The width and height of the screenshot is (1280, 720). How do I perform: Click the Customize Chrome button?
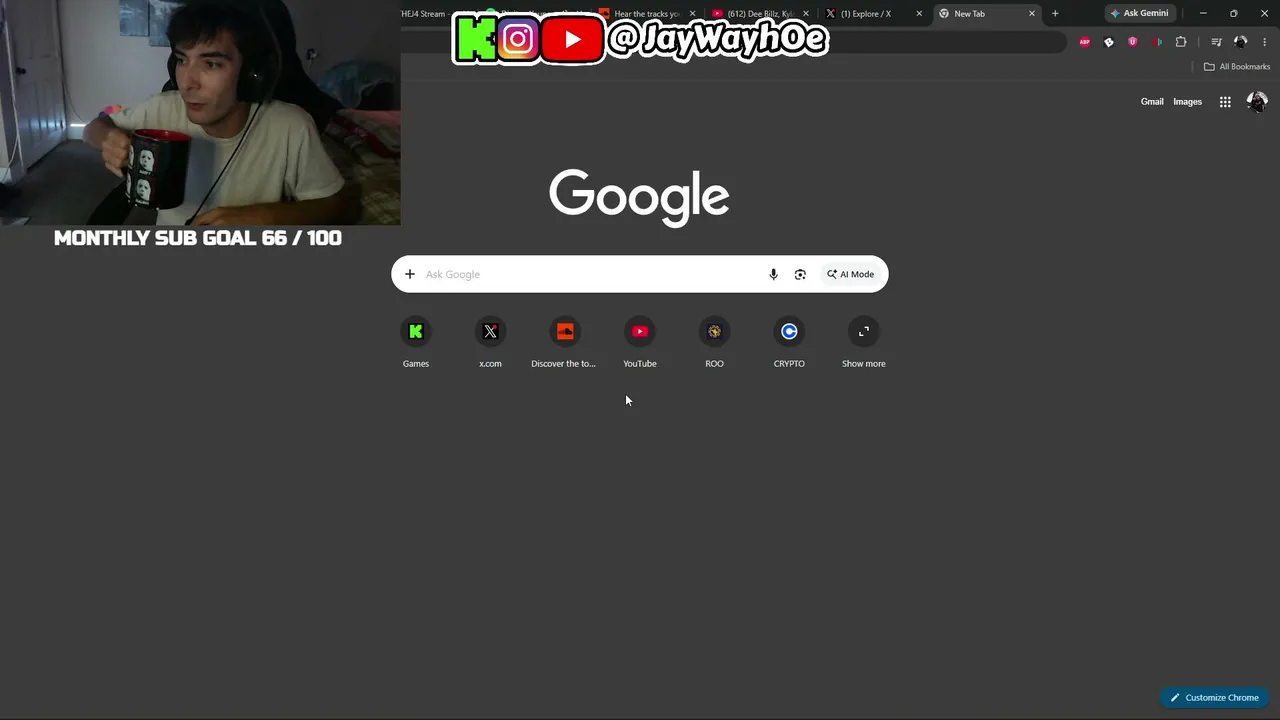[1215, 698]
